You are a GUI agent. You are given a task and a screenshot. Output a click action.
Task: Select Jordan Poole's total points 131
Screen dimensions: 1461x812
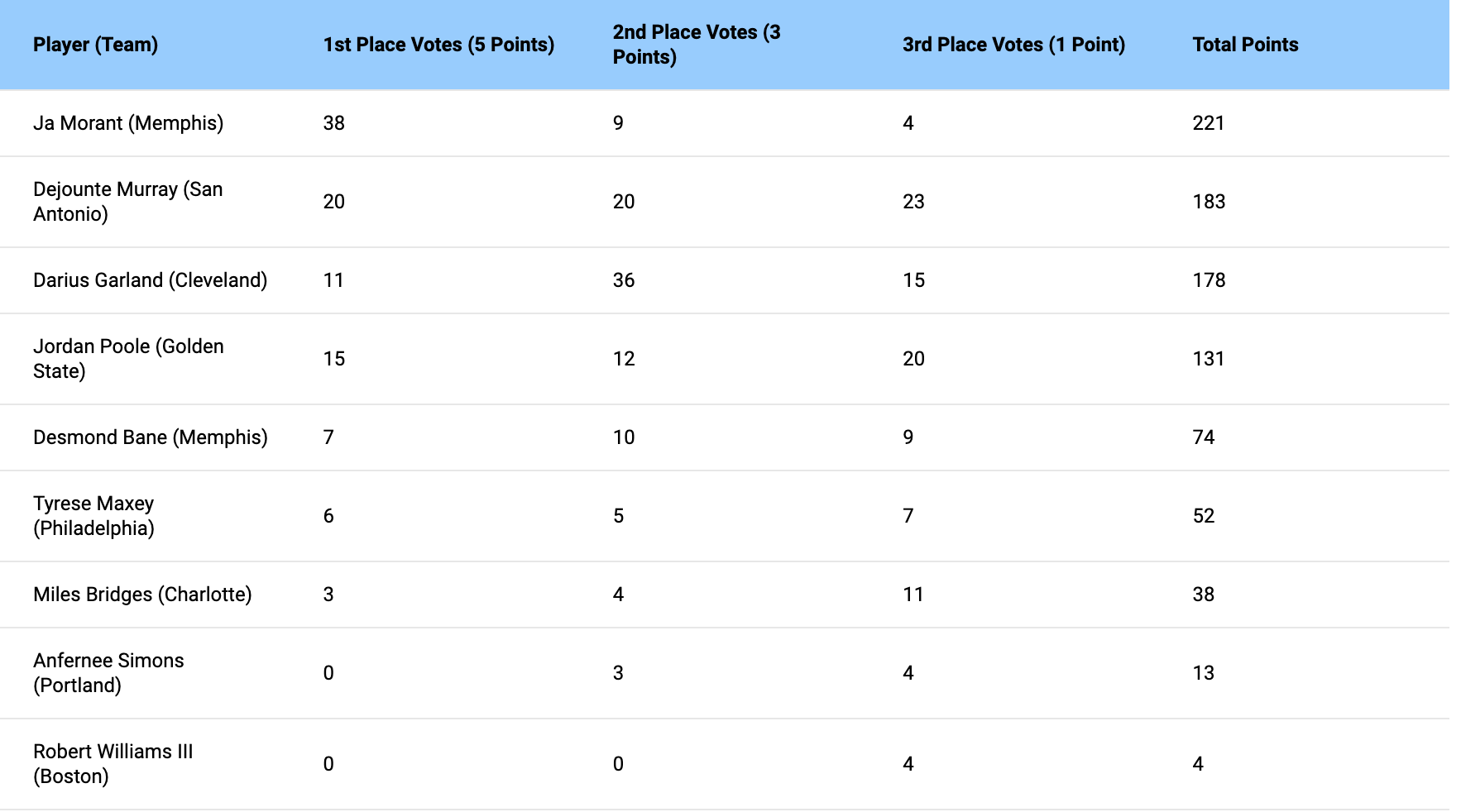[1209, 359]
